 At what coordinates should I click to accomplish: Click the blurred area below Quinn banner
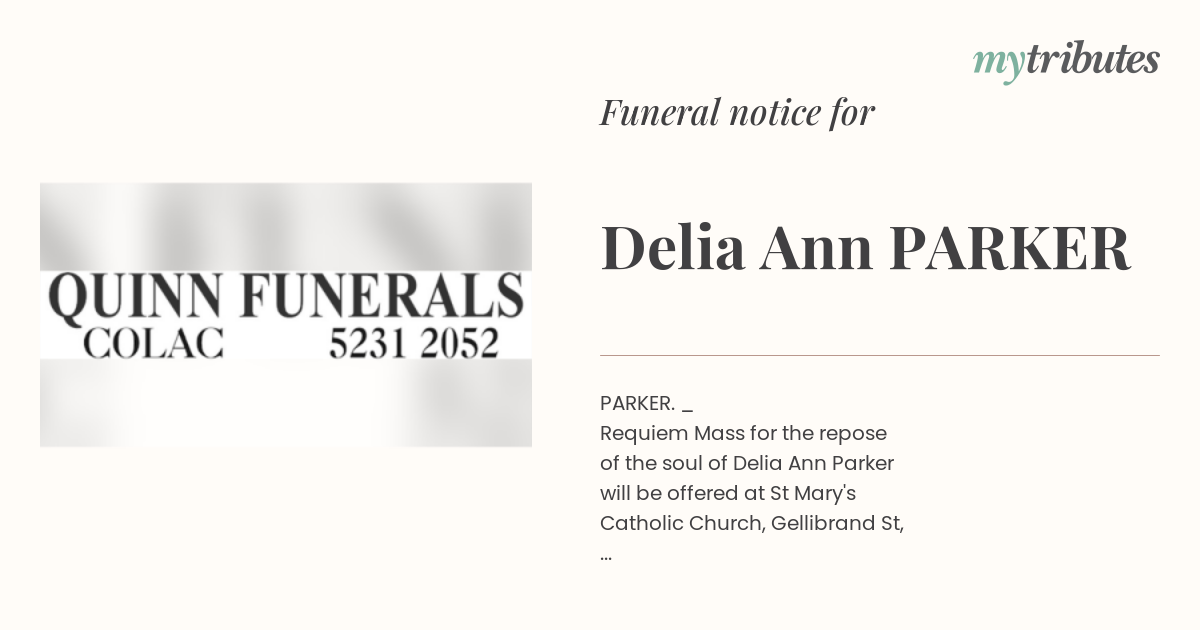click(x=286, y=403)
